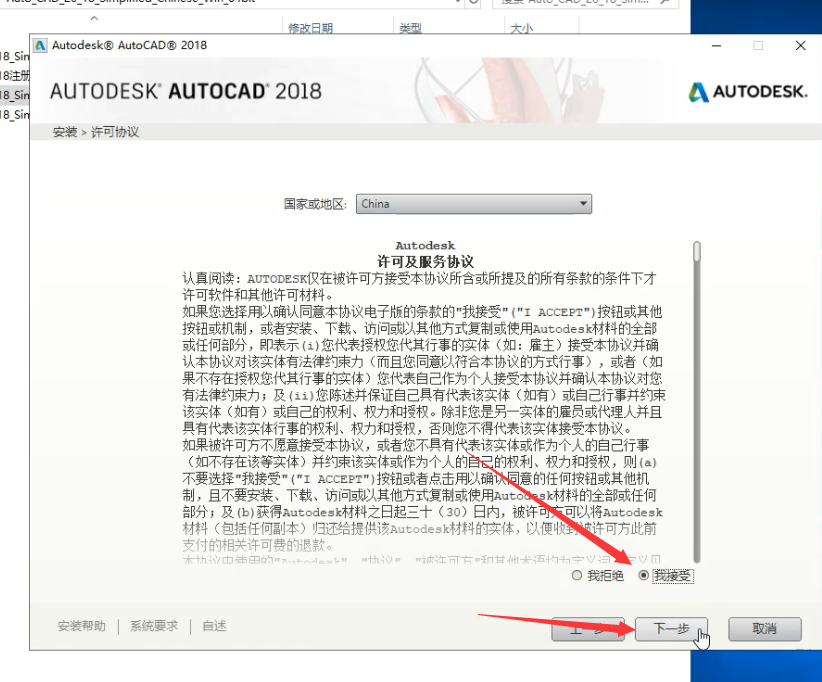Minimize the AutoCAD 2018 installer window
This screenshot has width=822, height=682.
716,46
